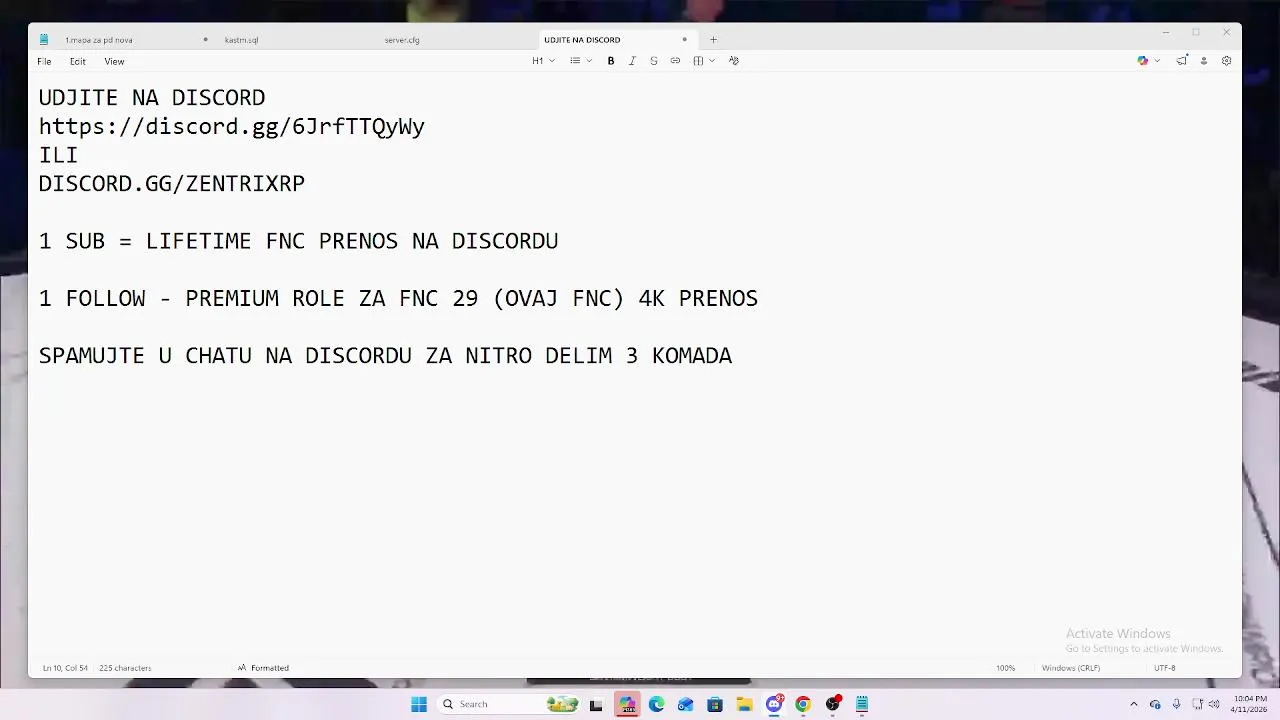Change the UTF-8 encoding
The image size is (1280, 720).
1165,668
